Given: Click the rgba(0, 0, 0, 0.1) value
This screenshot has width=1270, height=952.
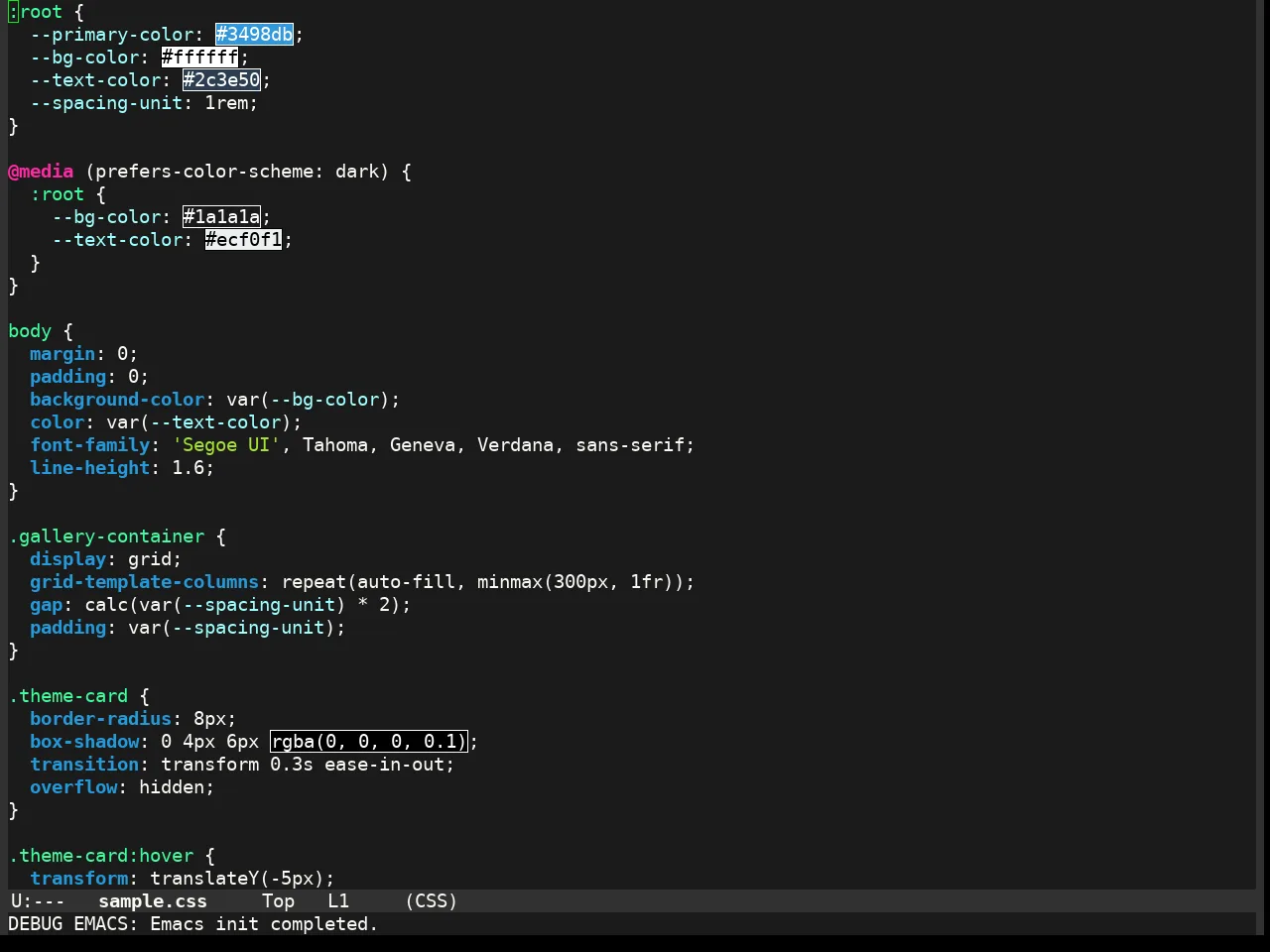Looking at the screenshot, I should click(x=368, y=742).
